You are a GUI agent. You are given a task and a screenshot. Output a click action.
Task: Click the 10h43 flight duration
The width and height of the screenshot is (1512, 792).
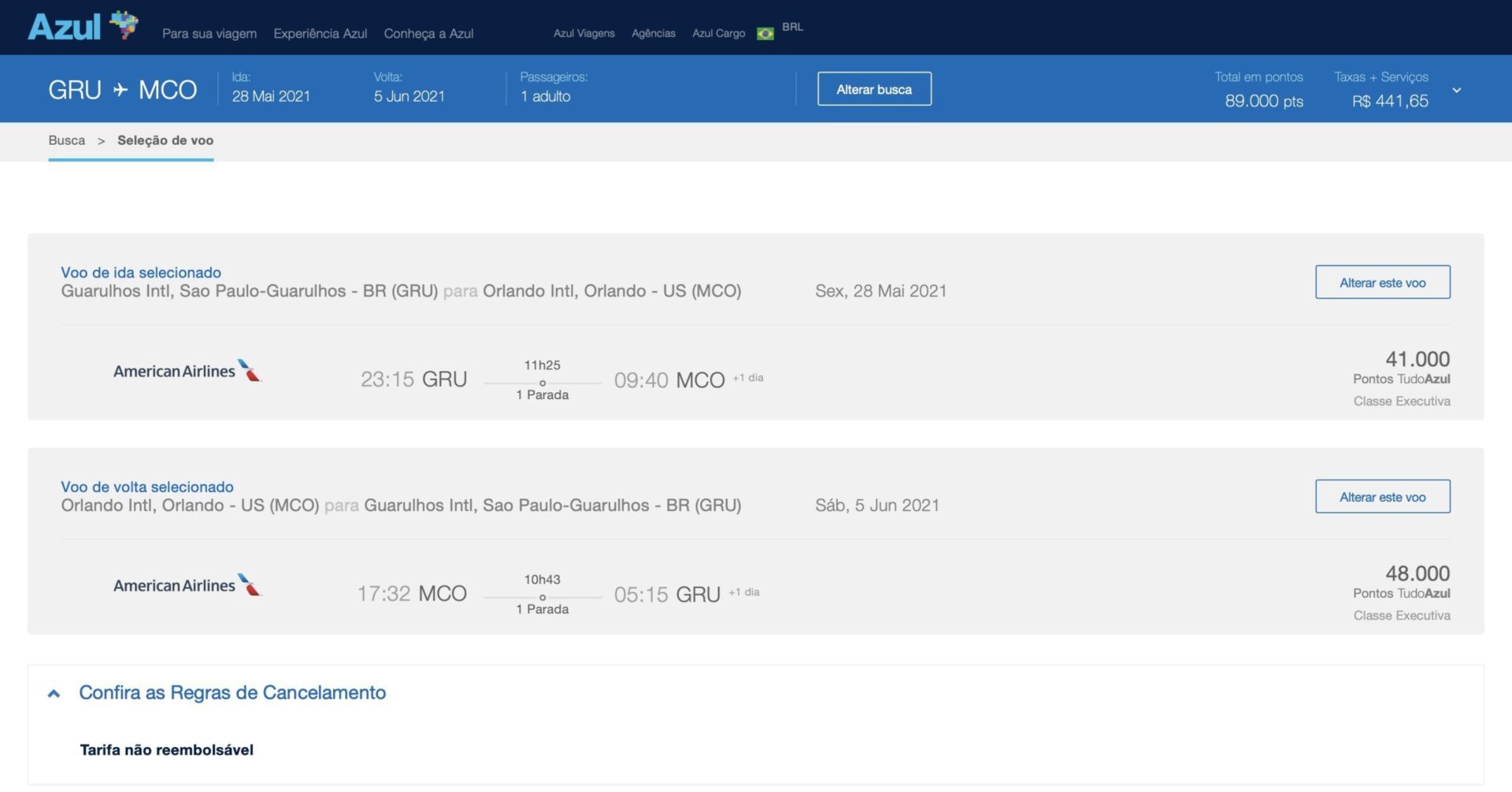543,579
